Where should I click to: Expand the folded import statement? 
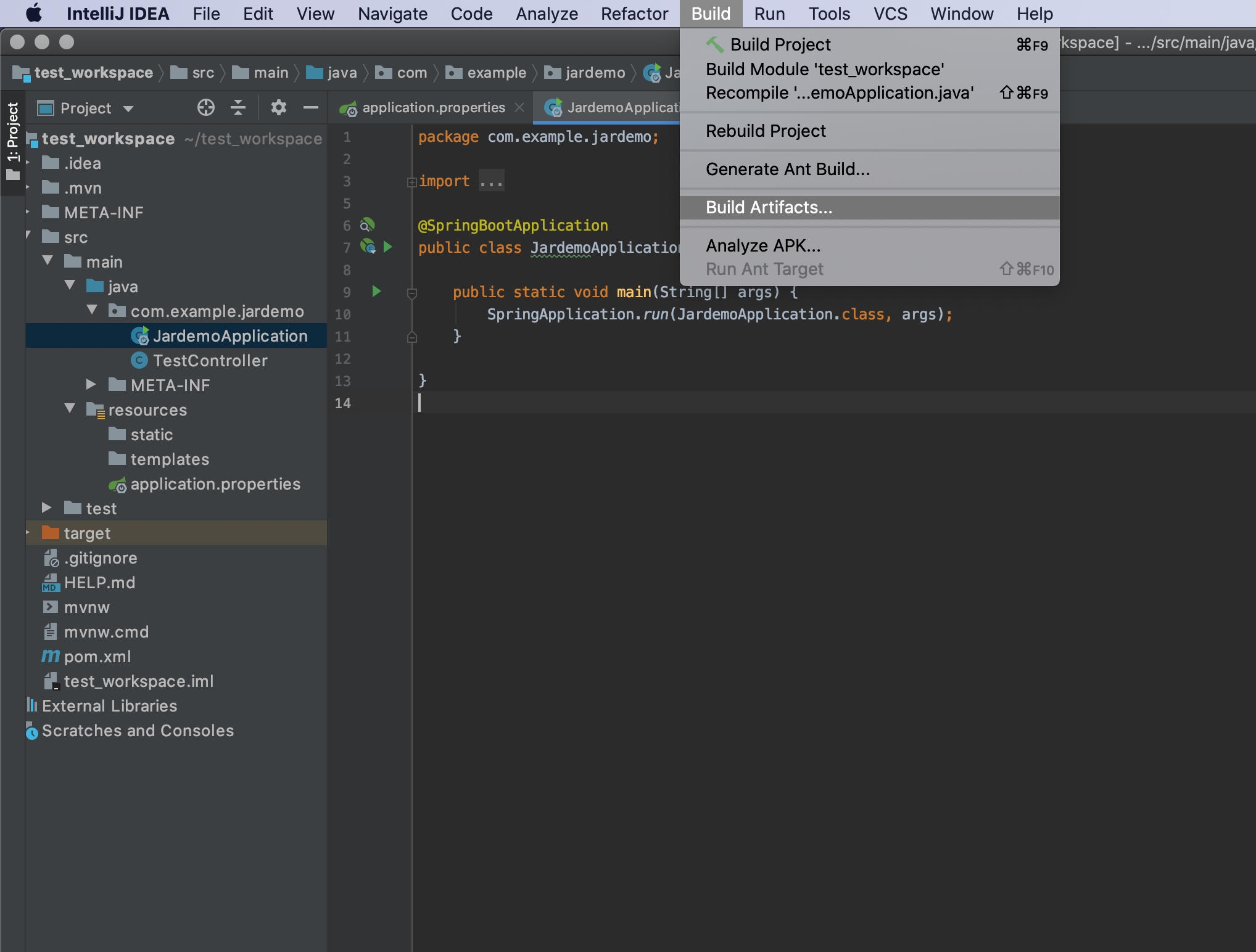pos(411,182)
